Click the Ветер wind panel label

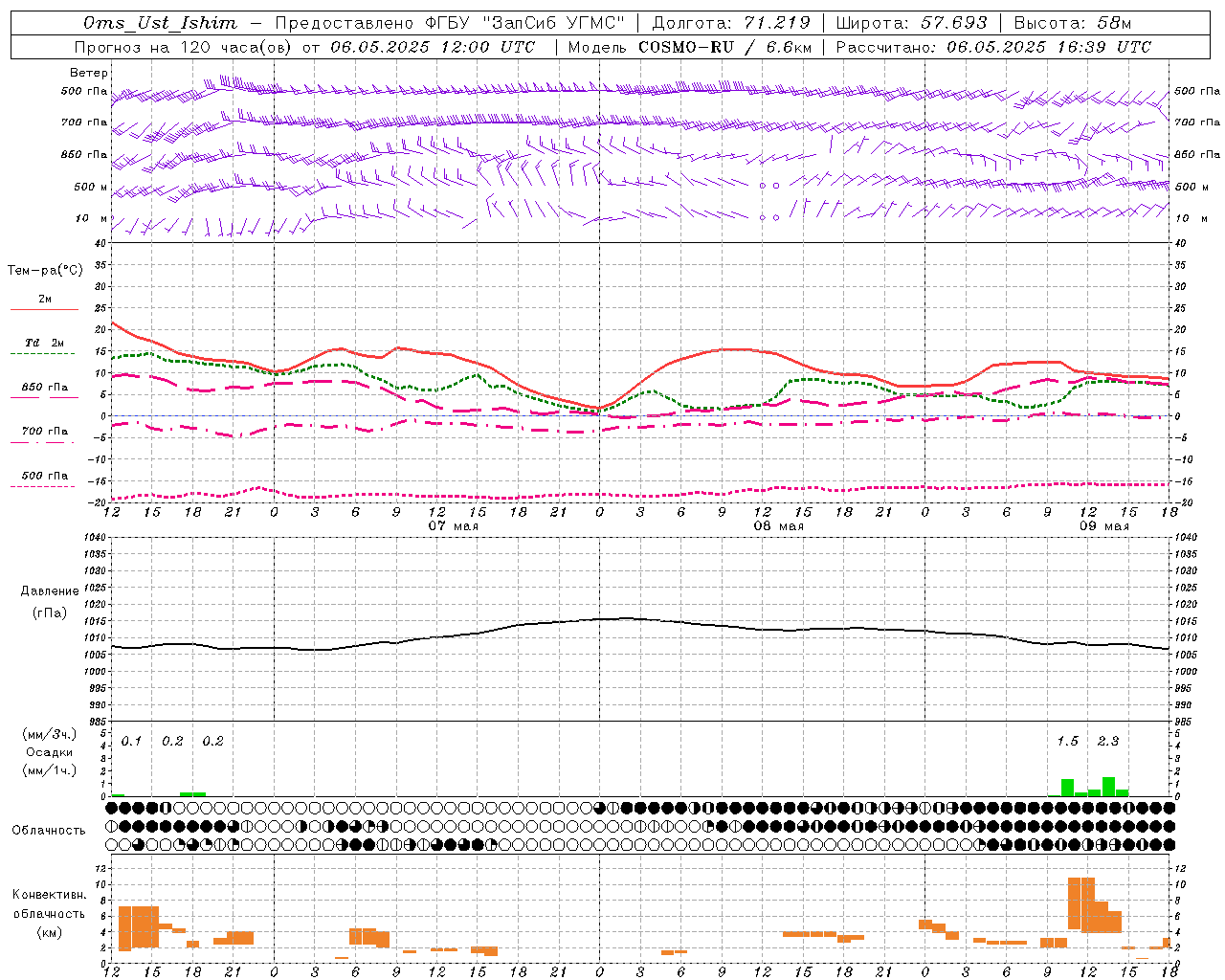pyautogui.click(x=89, y=73)
